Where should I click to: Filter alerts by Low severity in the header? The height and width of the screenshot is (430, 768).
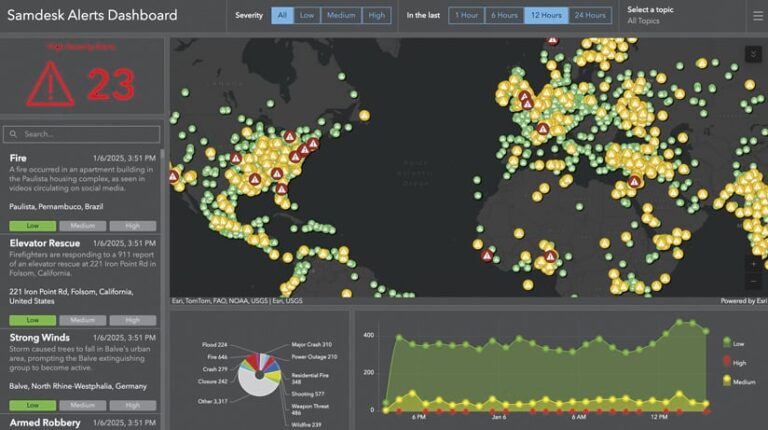coord(307,15)
